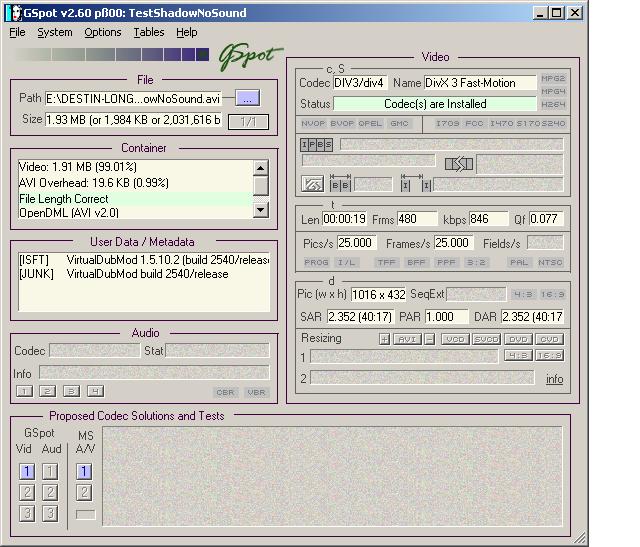Click the DVD resizing button

518,339
